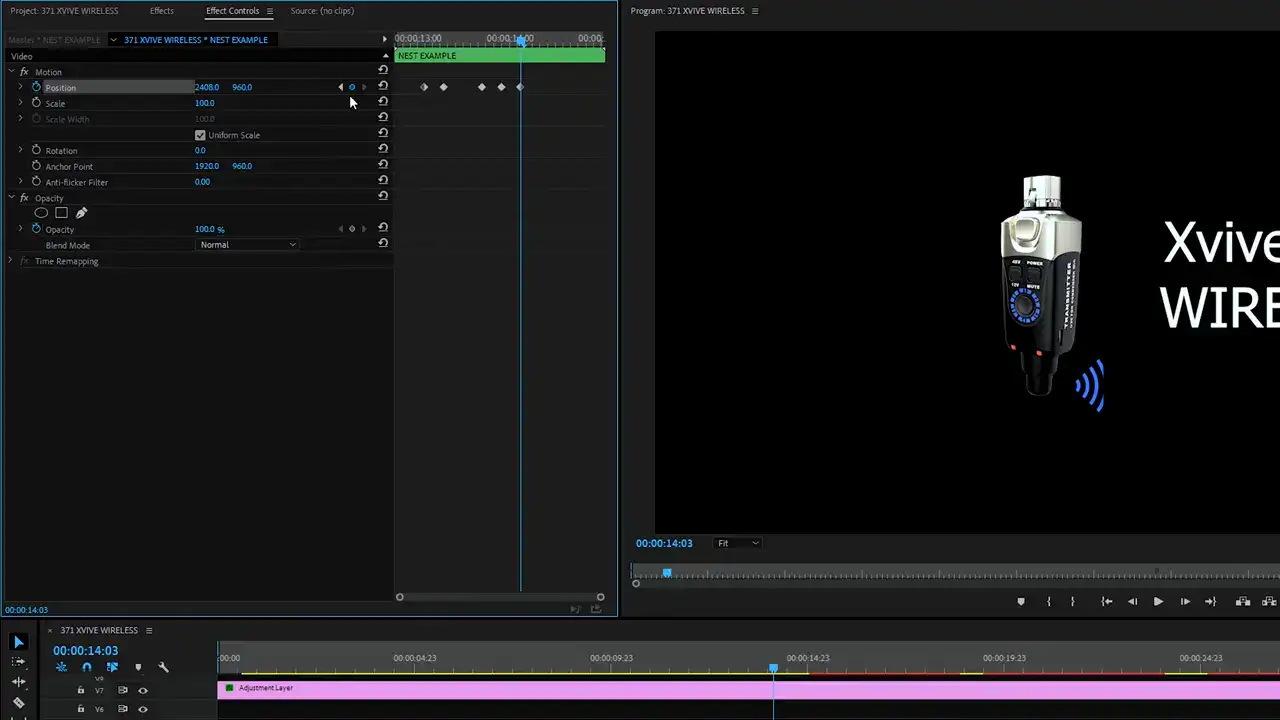Open the 371 XVIVE WIRELESS timeline panel menu

(x=149, y=630)
